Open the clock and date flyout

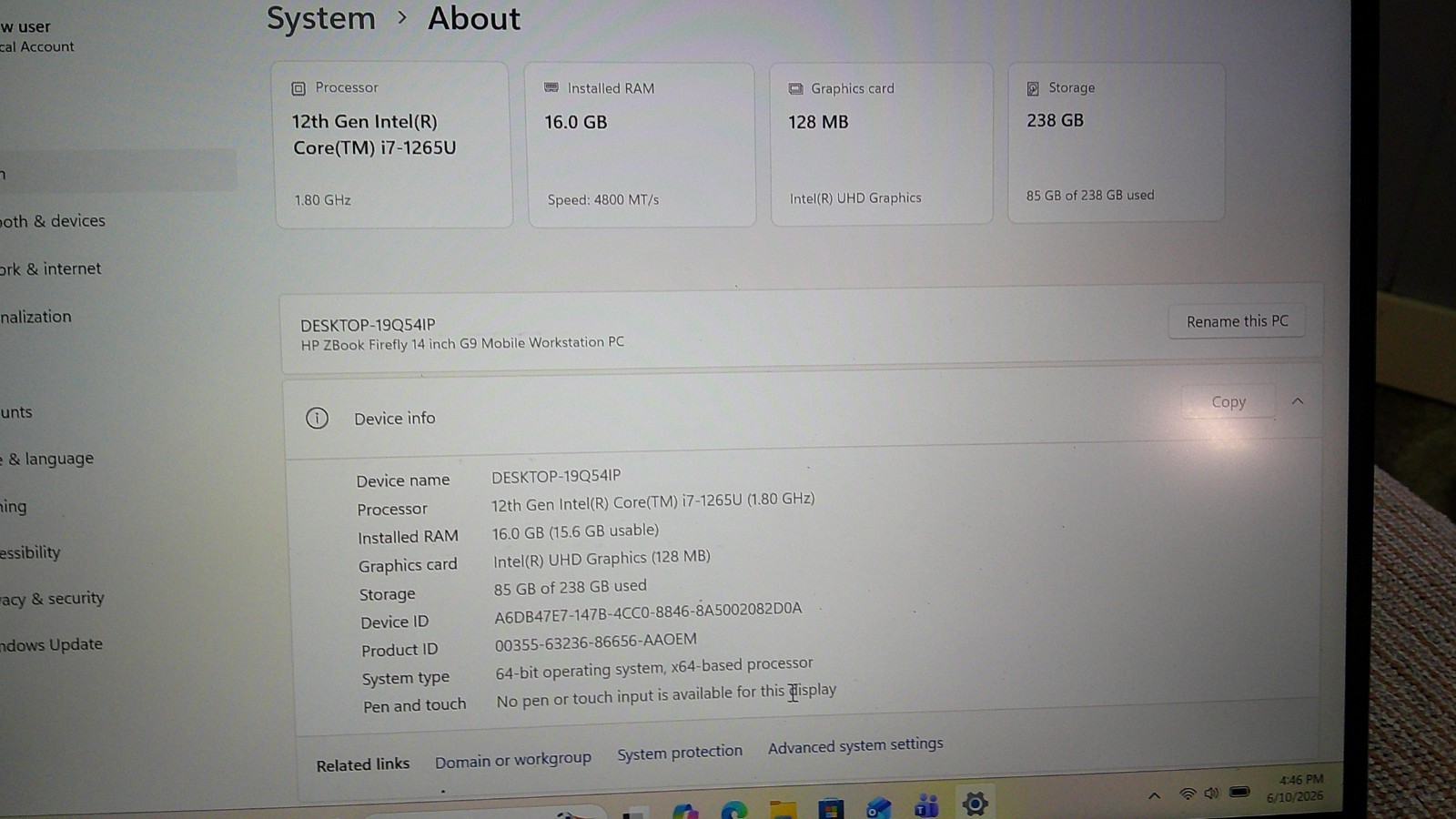1296,787
